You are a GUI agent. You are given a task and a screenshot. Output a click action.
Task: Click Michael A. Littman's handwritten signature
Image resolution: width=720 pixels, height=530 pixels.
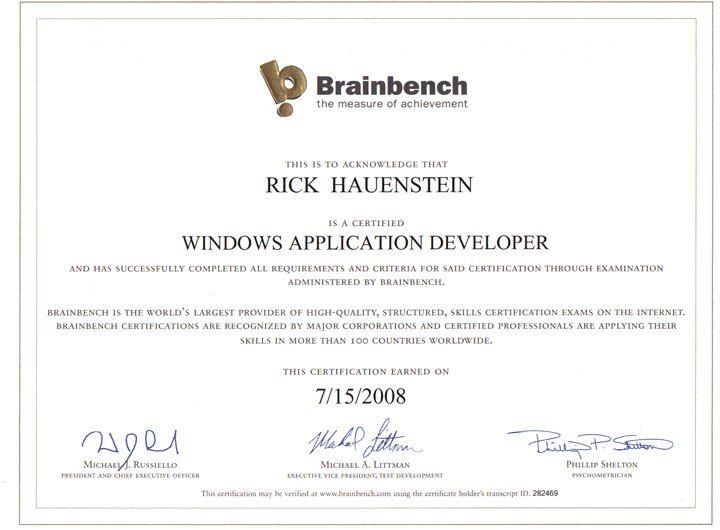click(x=365, y=438)
